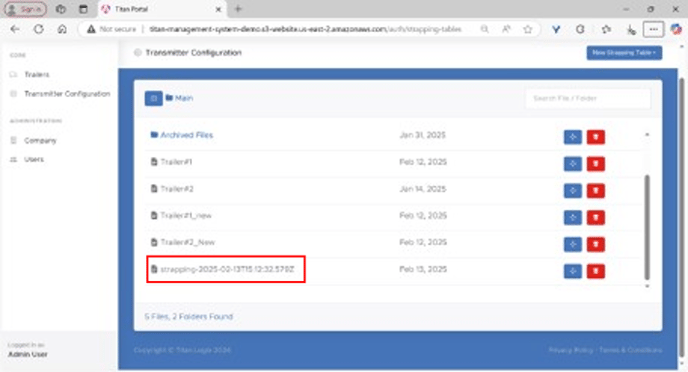
Task: Click the Read aloud icon in the address bar
Action: [506, 29]
